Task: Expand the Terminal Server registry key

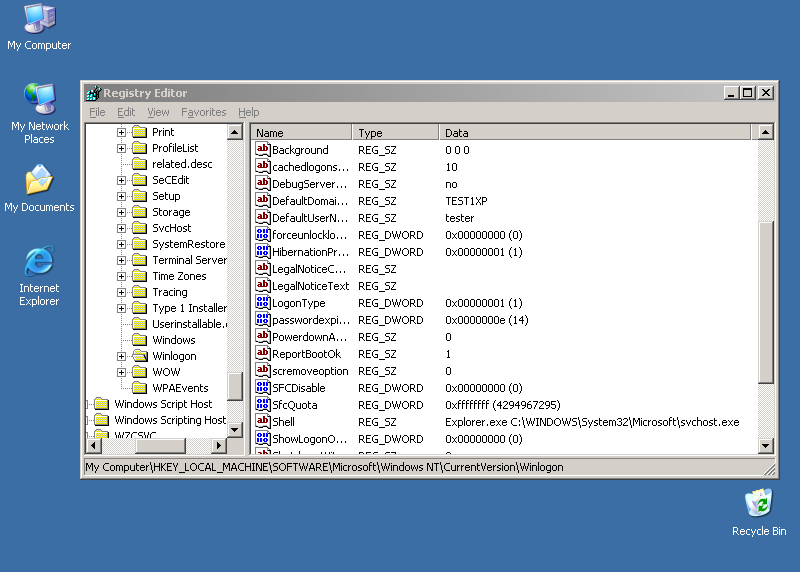Action: [121, 260]
